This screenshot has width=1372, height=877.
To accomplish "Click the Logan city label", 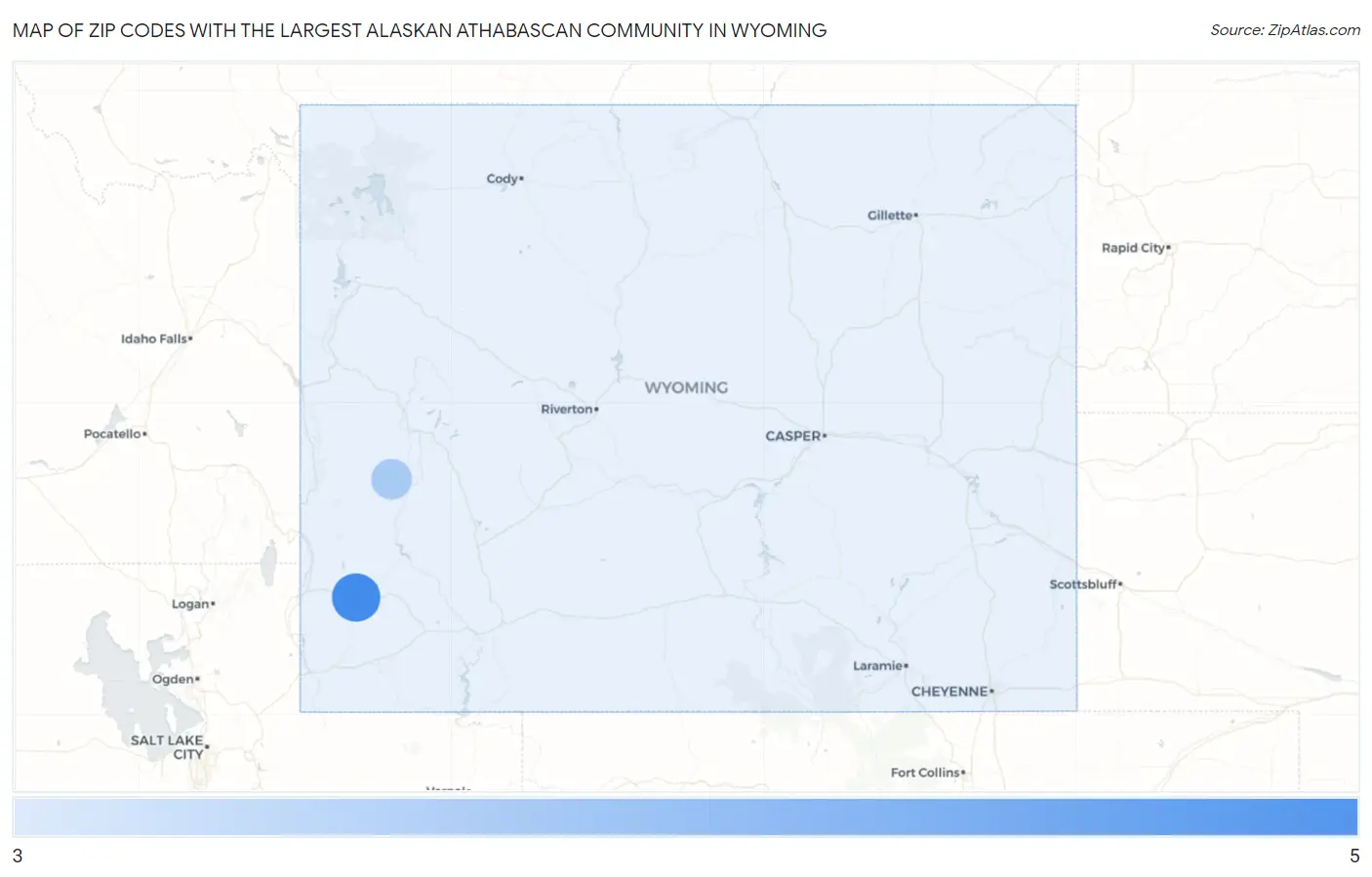I will (x=190, y=604).
